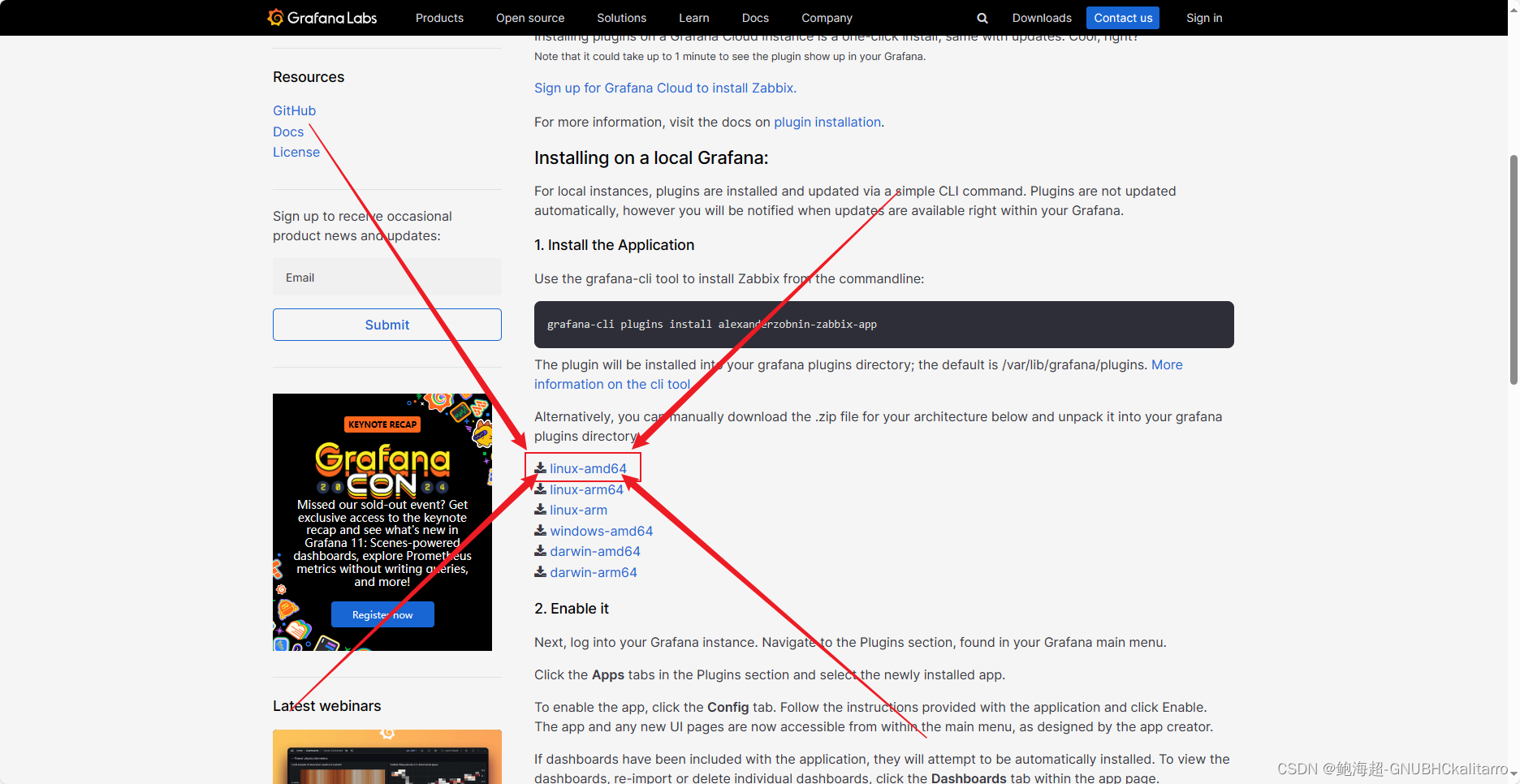Open the Solutions menu
This screenshot has height=784, width=1520.
[x=621, y=18]
